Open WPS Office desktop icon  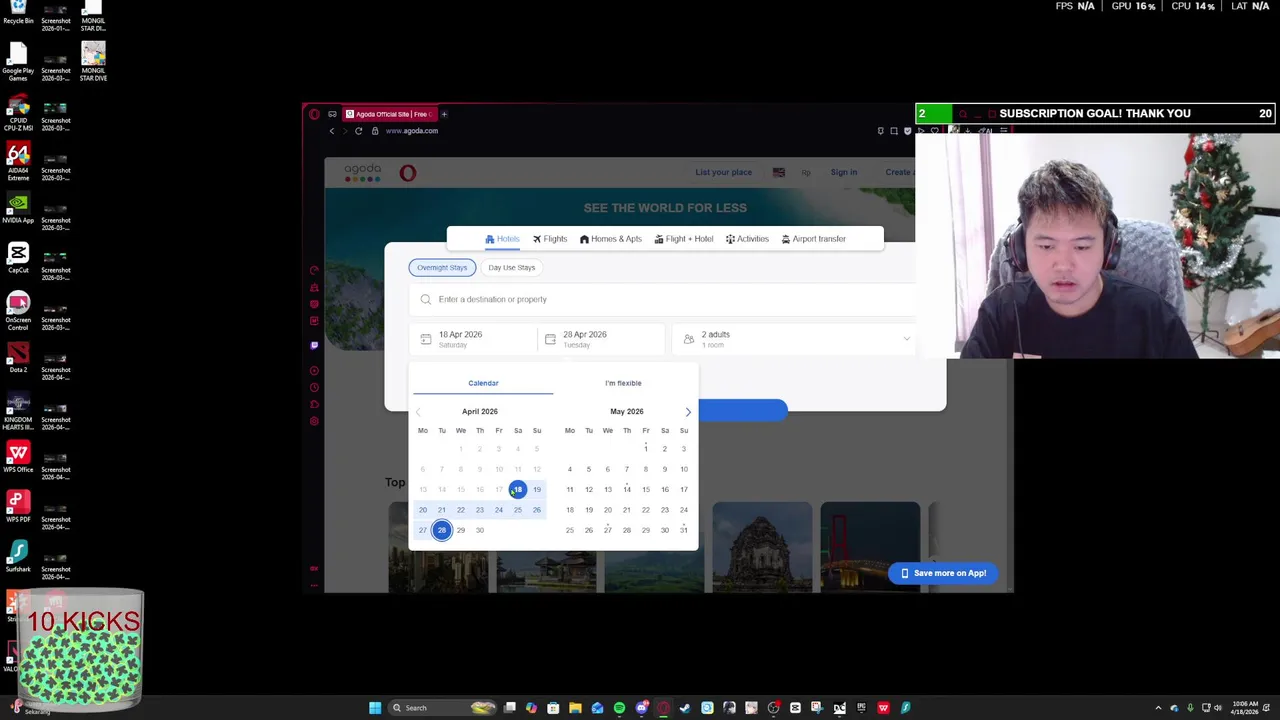coord(18,458)
